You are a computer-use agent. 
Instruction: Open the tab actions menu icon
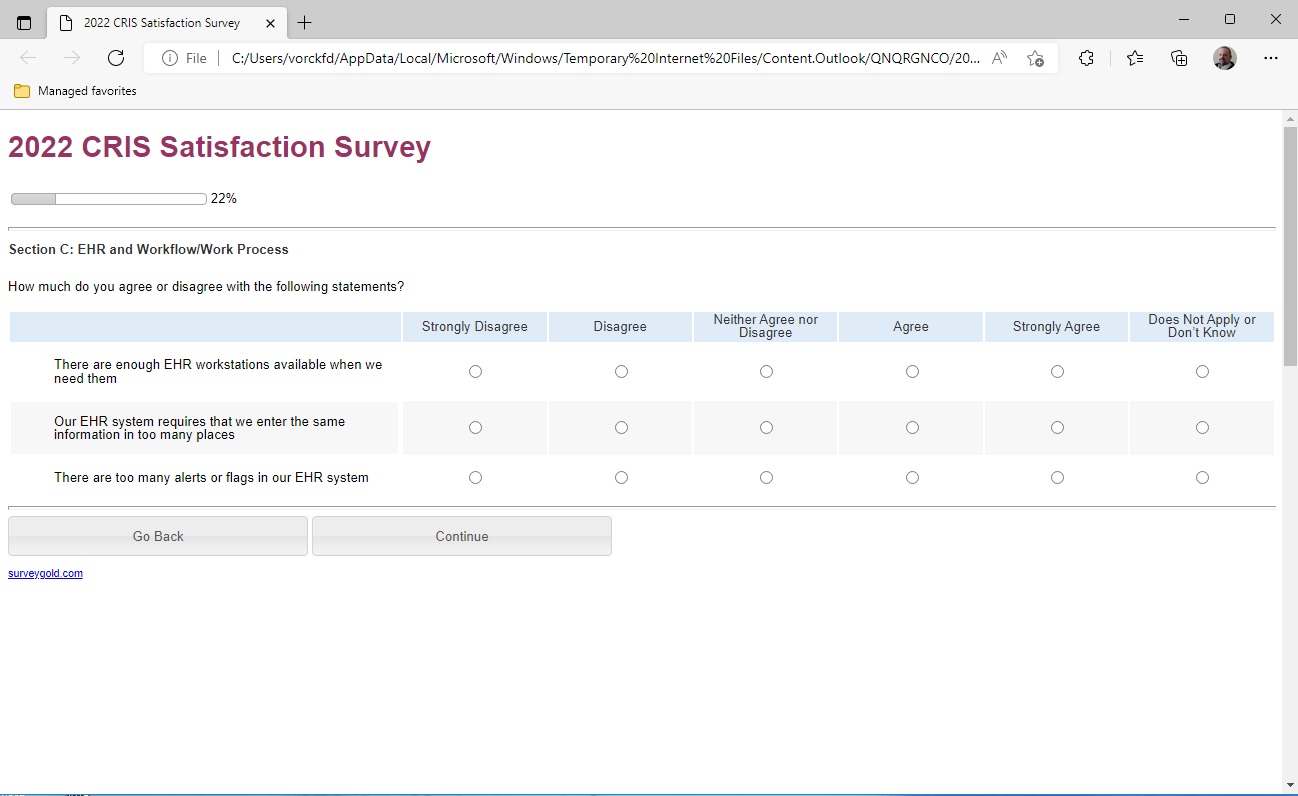point(24,22)
